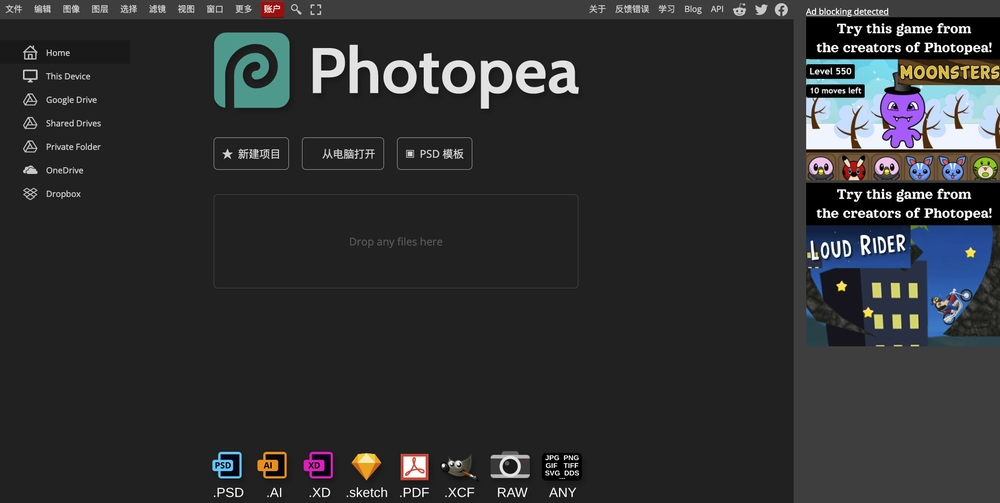Open the 窗口 menu
Image resolution: width=1000 pixels, height=503 pixels.
(215, 9)
